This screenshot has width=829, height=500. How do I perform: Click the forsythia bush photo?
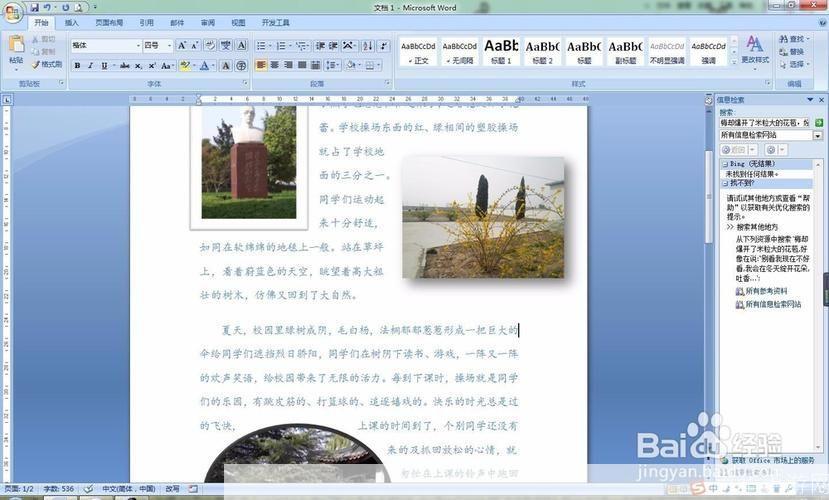tap(483, 217)
